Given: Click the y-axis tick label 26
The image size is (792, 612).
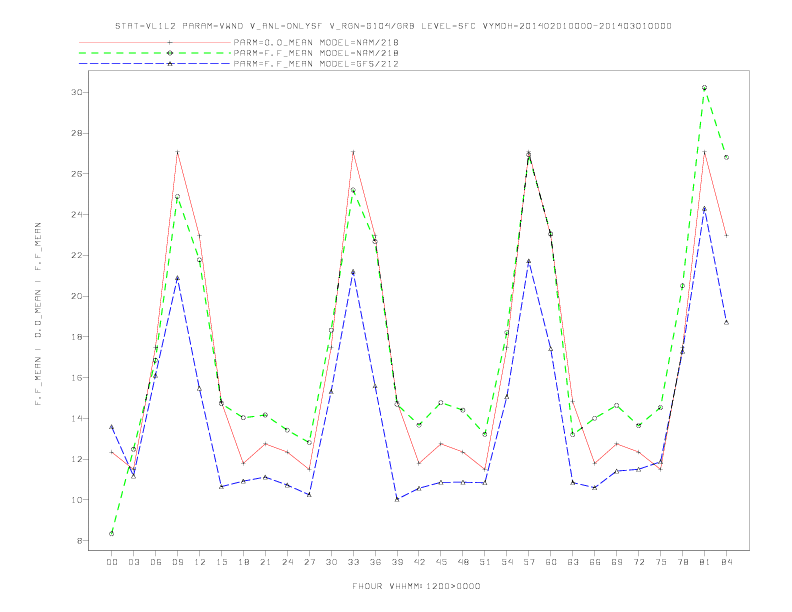Looking at the screenshot, I should [x=77, y=174].
